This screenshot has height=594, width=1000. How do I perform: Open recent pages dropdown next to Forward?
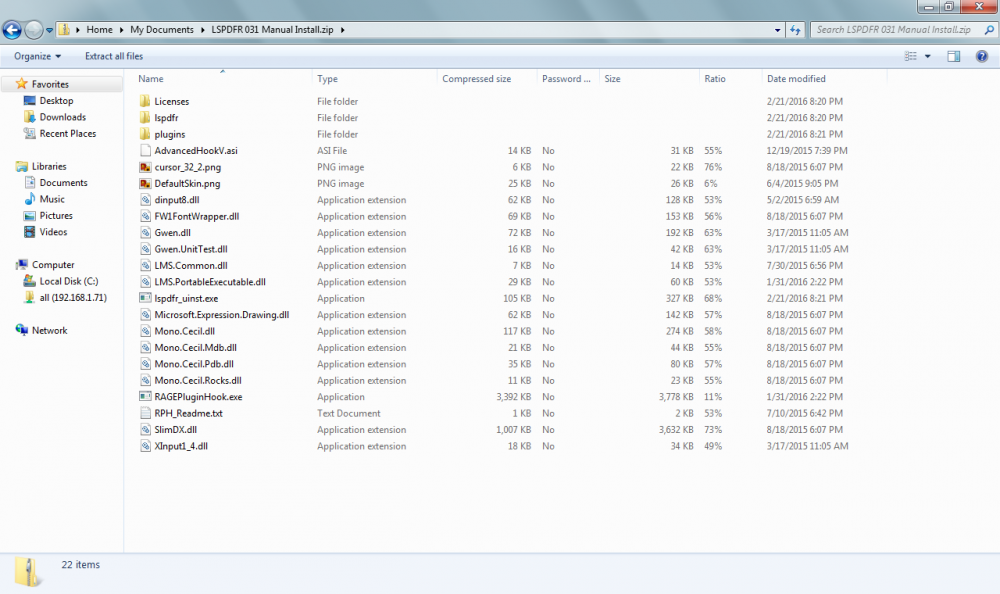[x=49, y=30]
